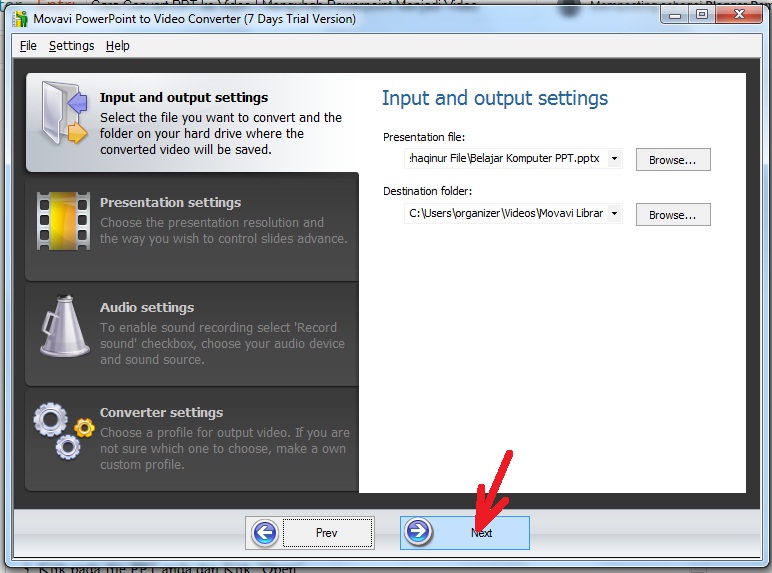Screen dimensions: 772x573
Task: Click the blue left arrow Prev icon
Action: tap(265, 533)
